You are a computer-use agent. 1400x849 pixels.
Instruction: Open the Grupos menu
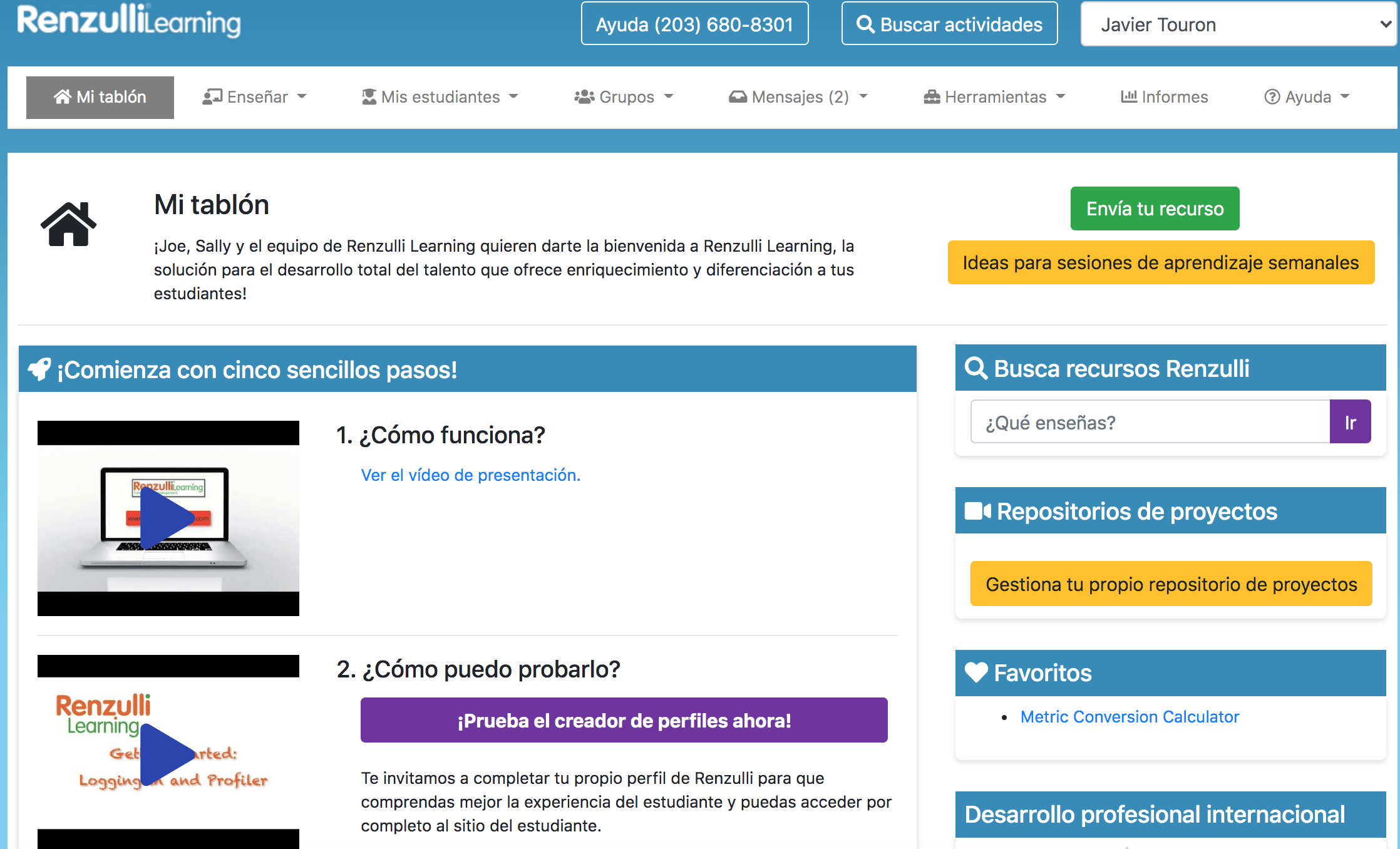(624, 97)
